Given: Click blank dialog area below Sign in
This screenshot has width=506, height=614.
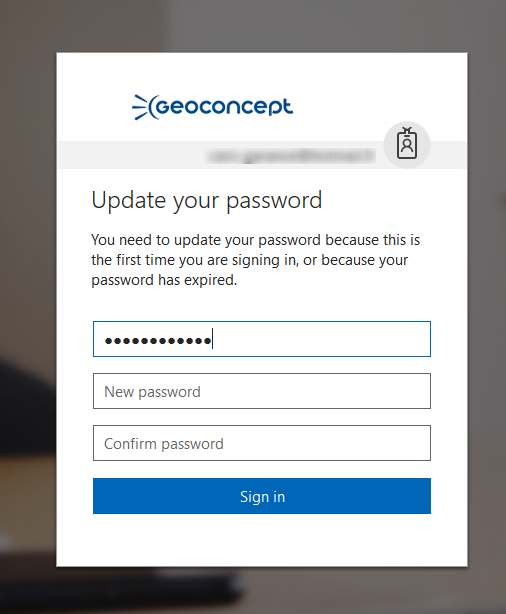Looking at the screenshot, I should (x=262, y=540).
